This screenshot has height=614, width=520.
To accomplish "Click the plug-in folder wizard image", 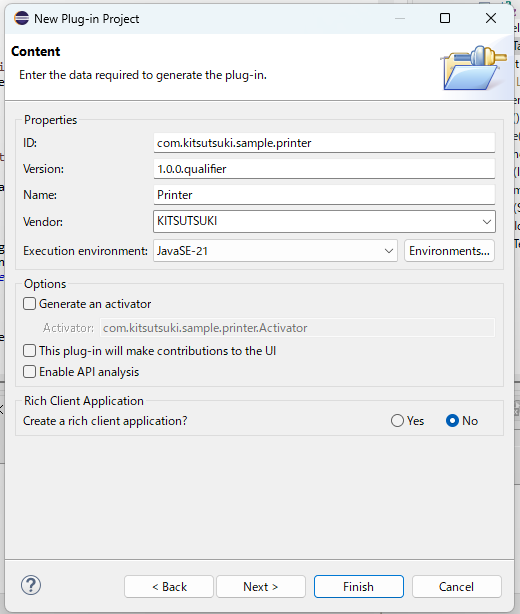I will 474,68.
